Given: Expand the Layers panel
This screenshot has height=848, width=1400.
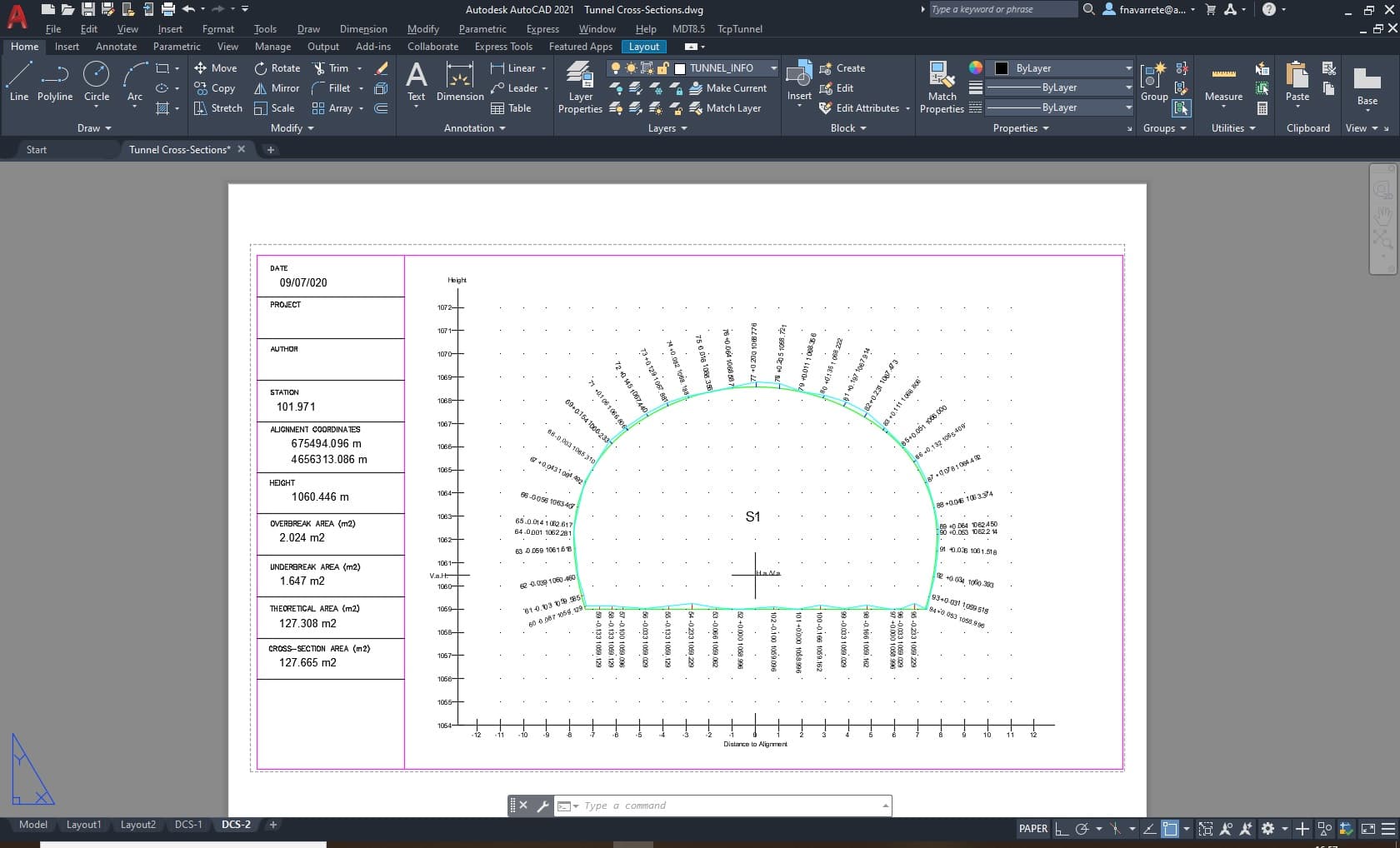Looking at the screenshot, I should coord(667,128).
